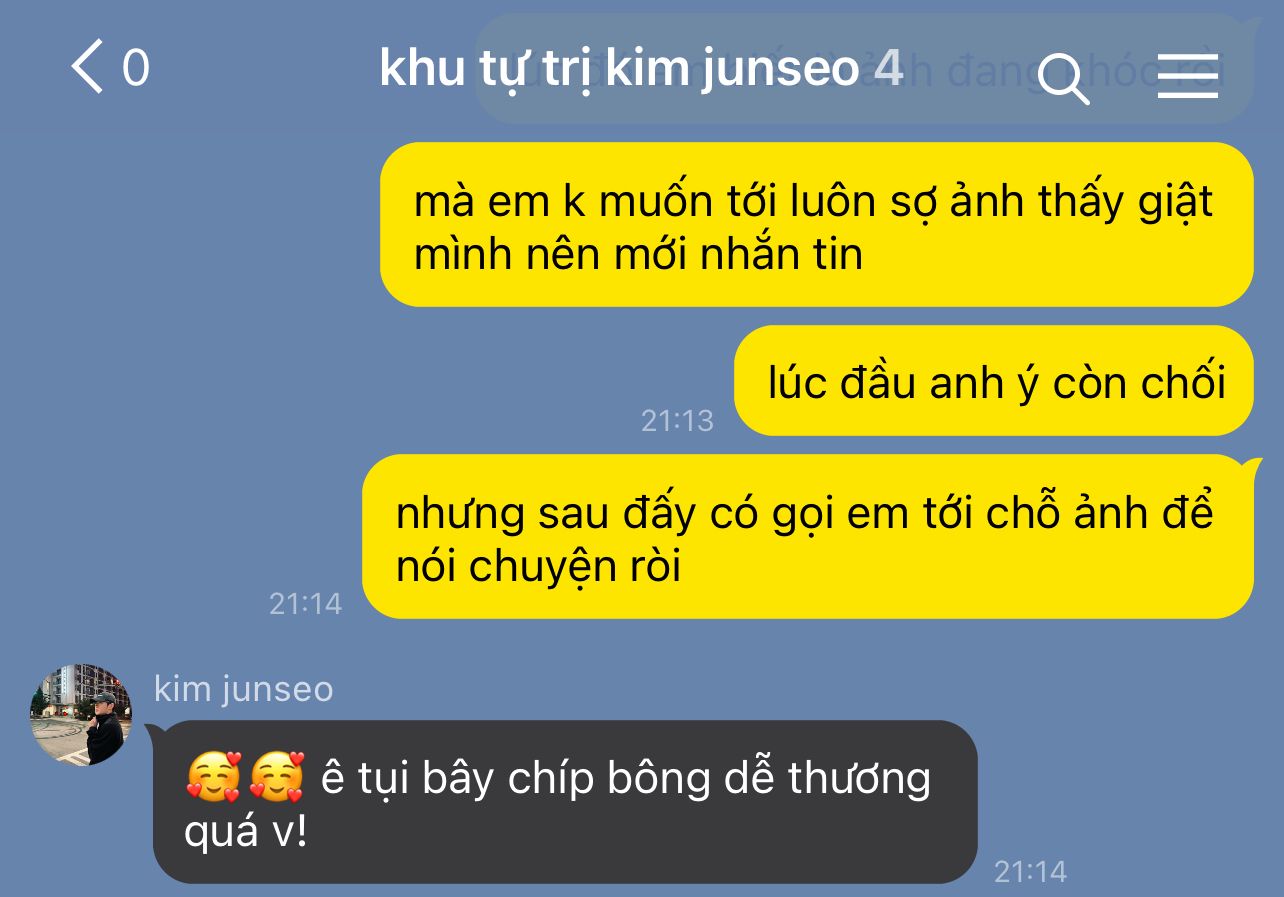Image resolution: width=1284 pixels, height=897 pixels.
Task: Tap the first smiling hearts emoji
Action: pos(214,778)
